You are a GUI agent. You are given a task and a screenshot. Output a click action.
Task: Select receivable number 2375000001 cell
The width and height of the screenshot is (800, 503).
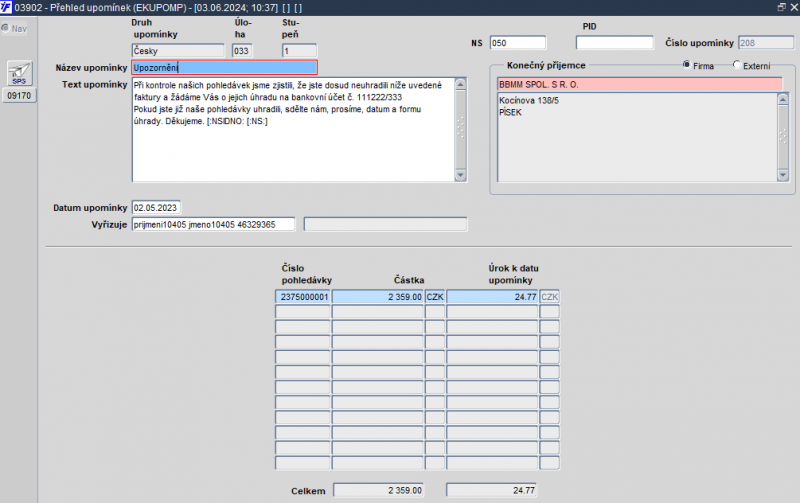tap(303, 297)
